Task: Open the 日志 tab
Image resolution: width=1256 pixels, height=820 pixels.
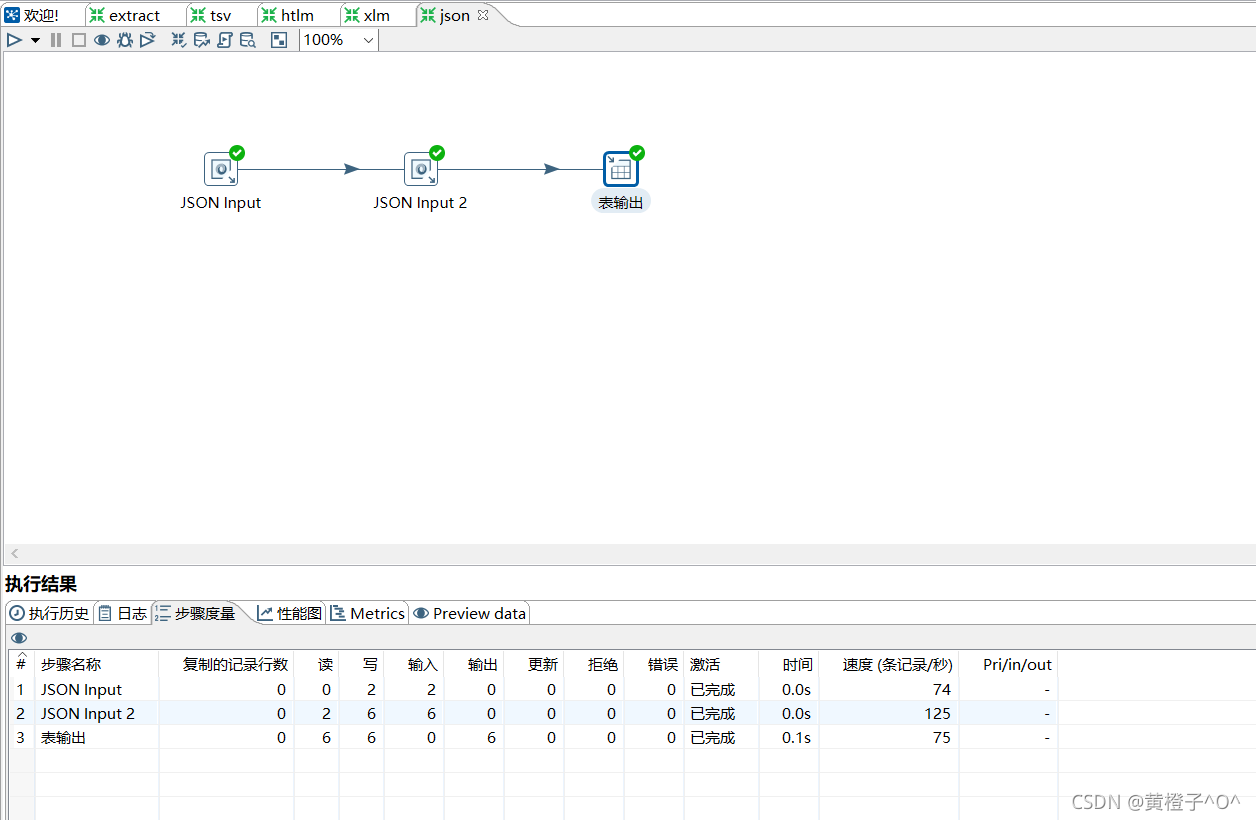Action: pos(122,613)
